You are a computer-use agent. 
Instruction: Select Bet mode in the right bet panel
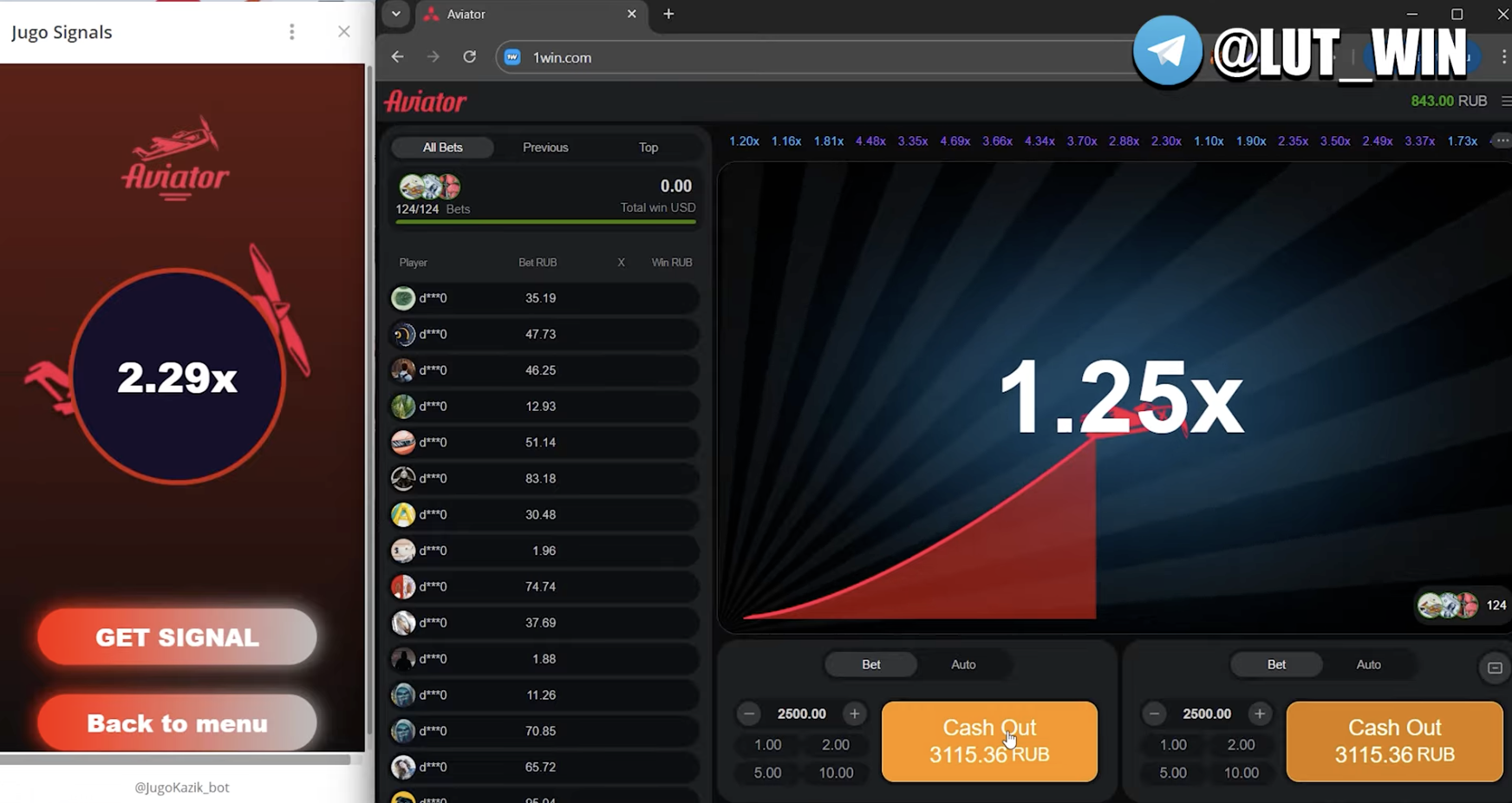pos(1276,664)
